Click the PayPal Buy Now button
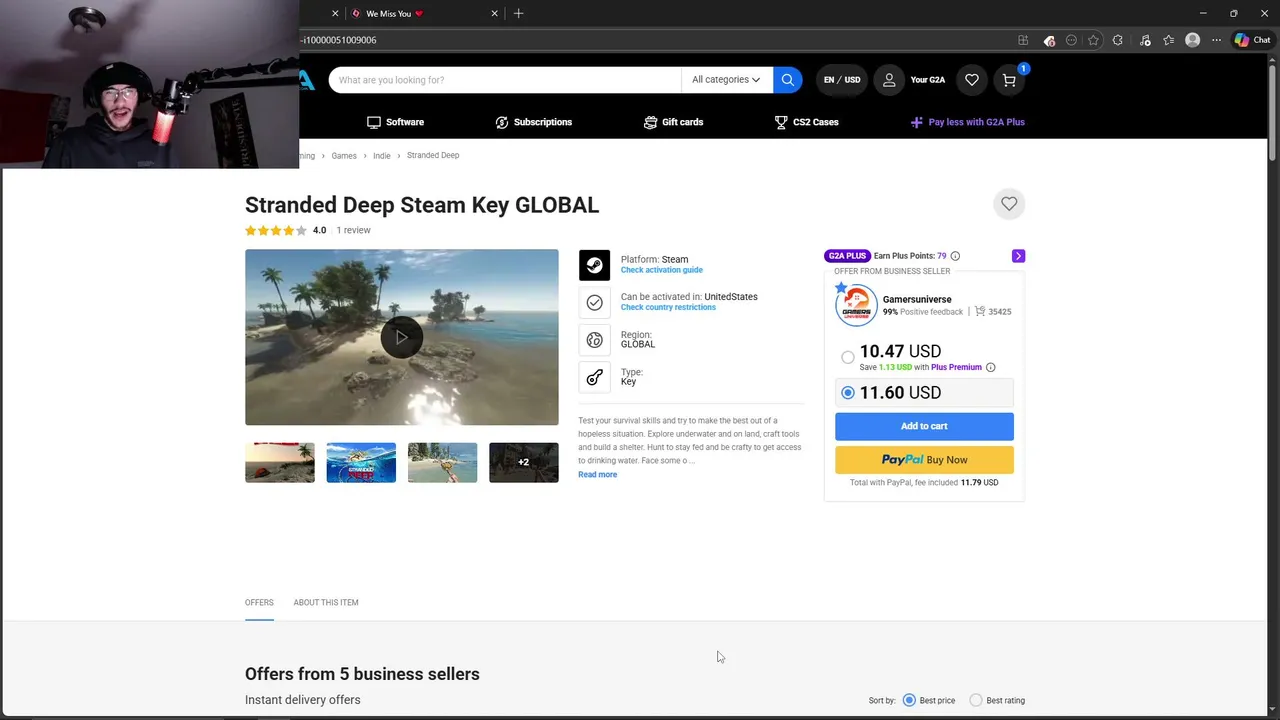This screenshot has width=1280, height=720. coord(924,460)
